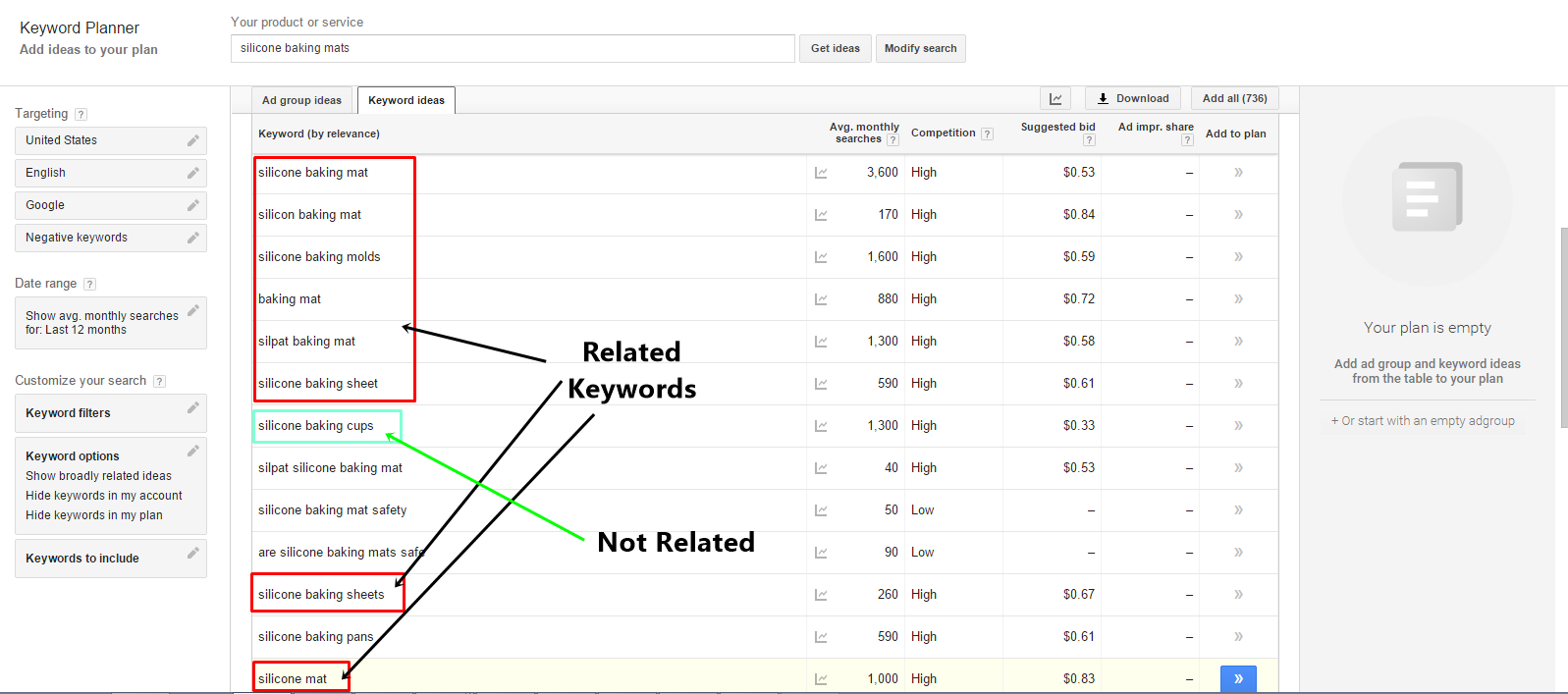Viewport: 1568px width, 694px height.
Task: Click the Get ideas button
Action: point(835,48)
